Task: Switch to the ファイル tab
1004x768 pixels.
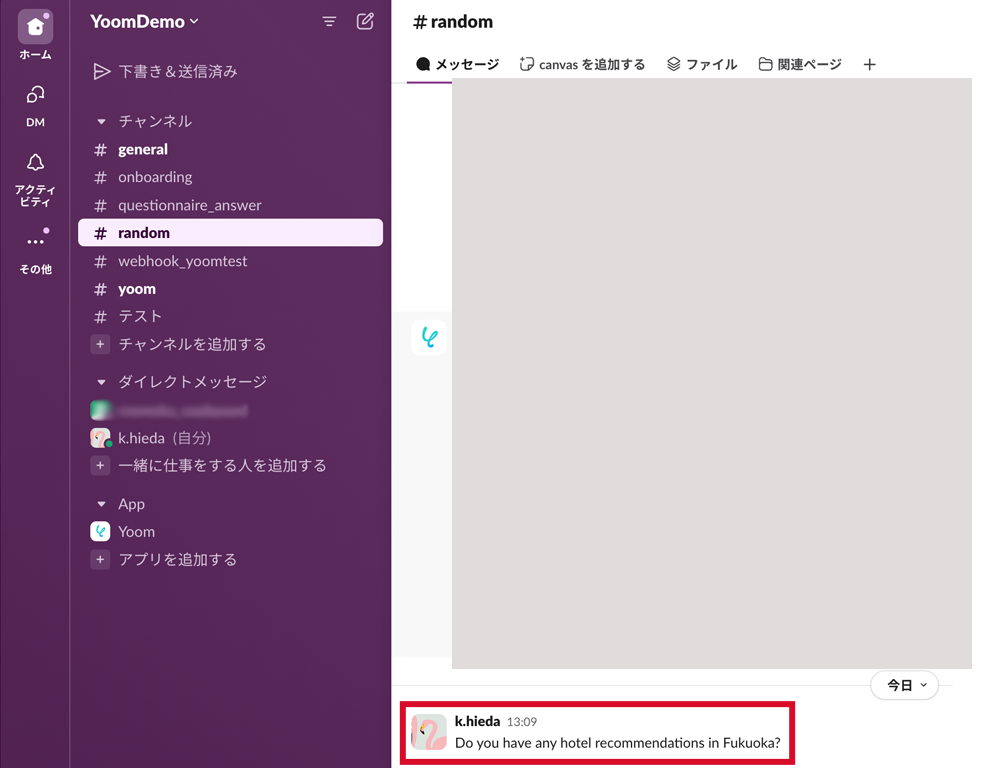Action: [x=702, y=64]
